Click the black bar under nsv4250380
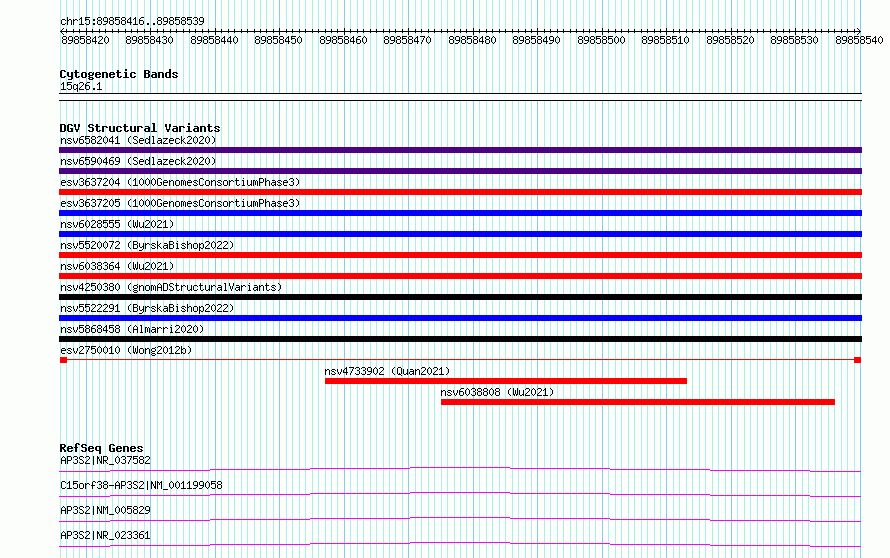Image resolution: width=890 pixels, height=558 pixels. pos(460,297)
